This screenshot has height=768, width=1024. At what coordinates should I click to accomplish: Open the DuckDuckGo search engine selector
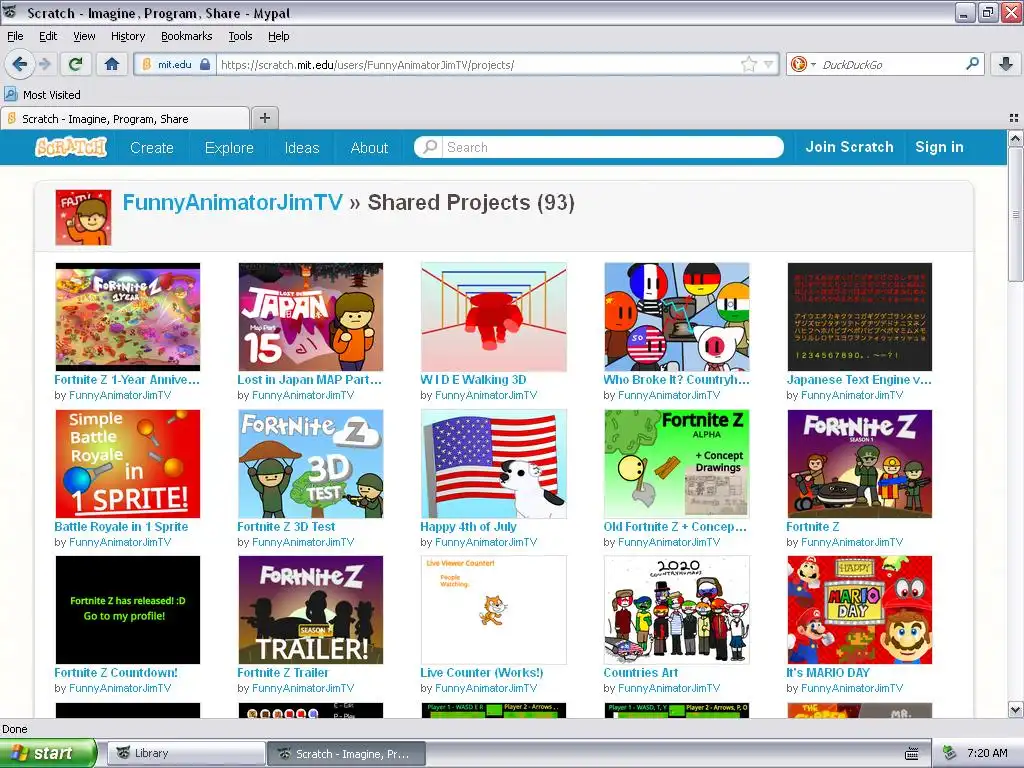[x=803, y=64]
